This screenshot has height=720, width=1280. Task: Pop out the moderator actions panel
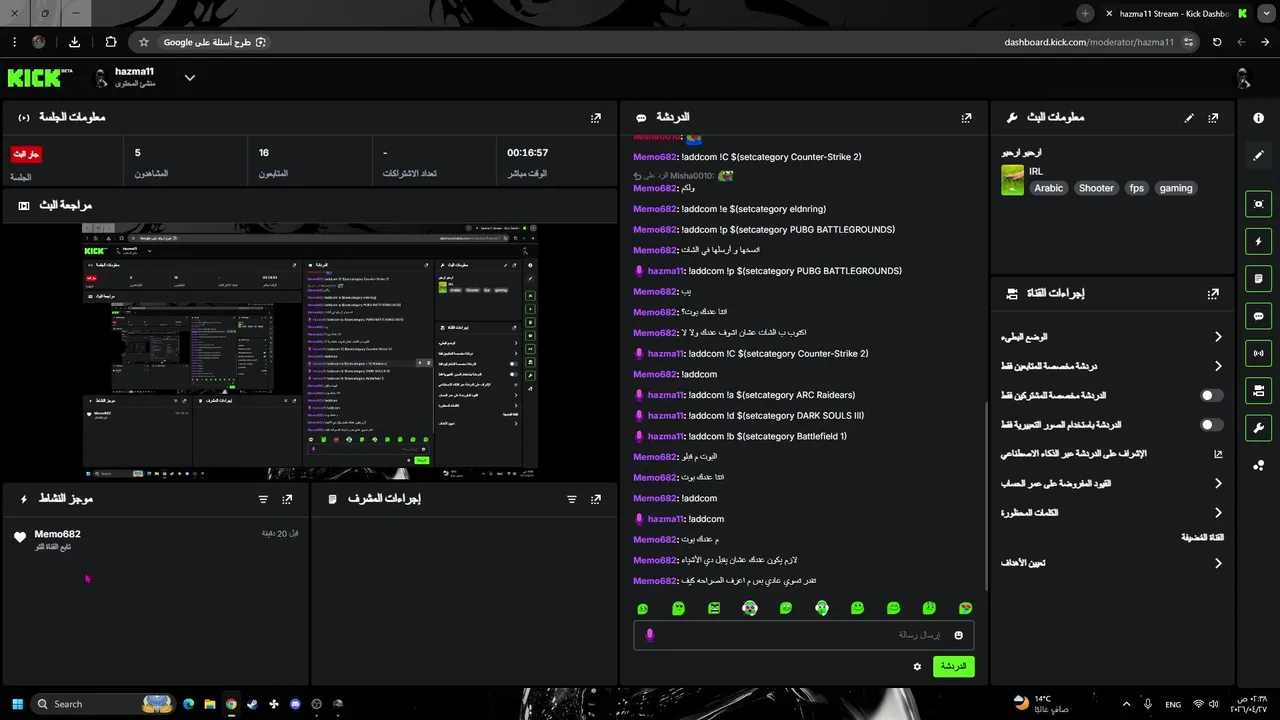coord(596,498)
